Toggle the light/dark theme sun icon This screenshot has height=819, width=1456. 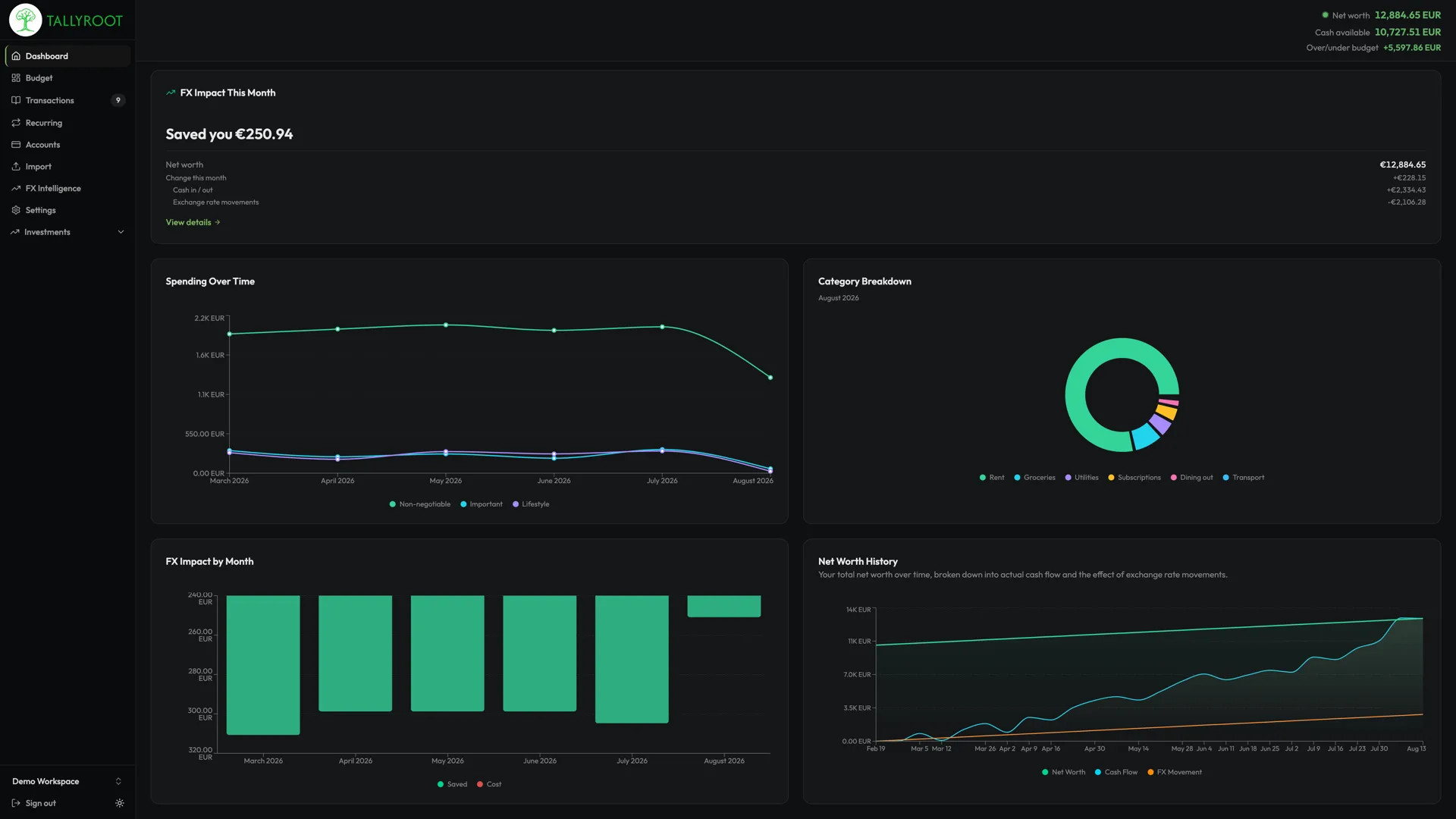point(120,803)
